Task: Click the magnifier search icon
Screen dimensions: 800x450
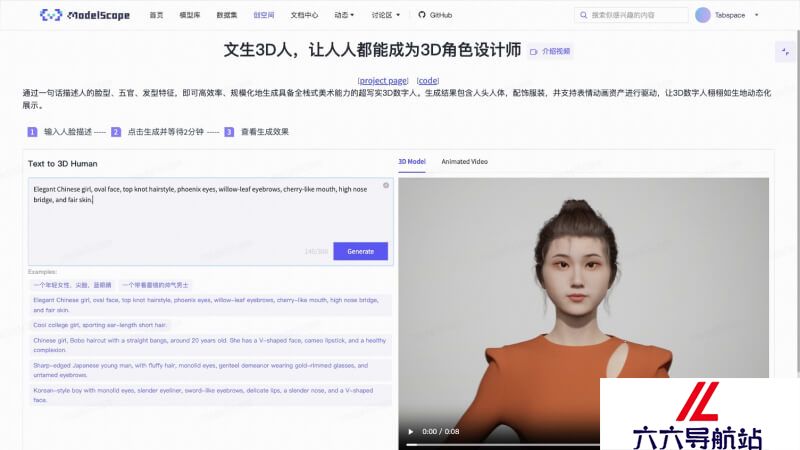Action: tap(583, 15)
